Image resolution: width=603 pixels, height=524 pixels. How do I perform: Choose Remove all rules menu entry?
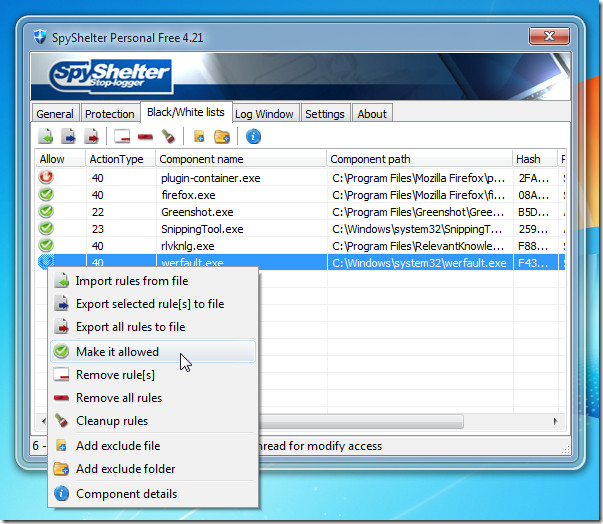153,398
